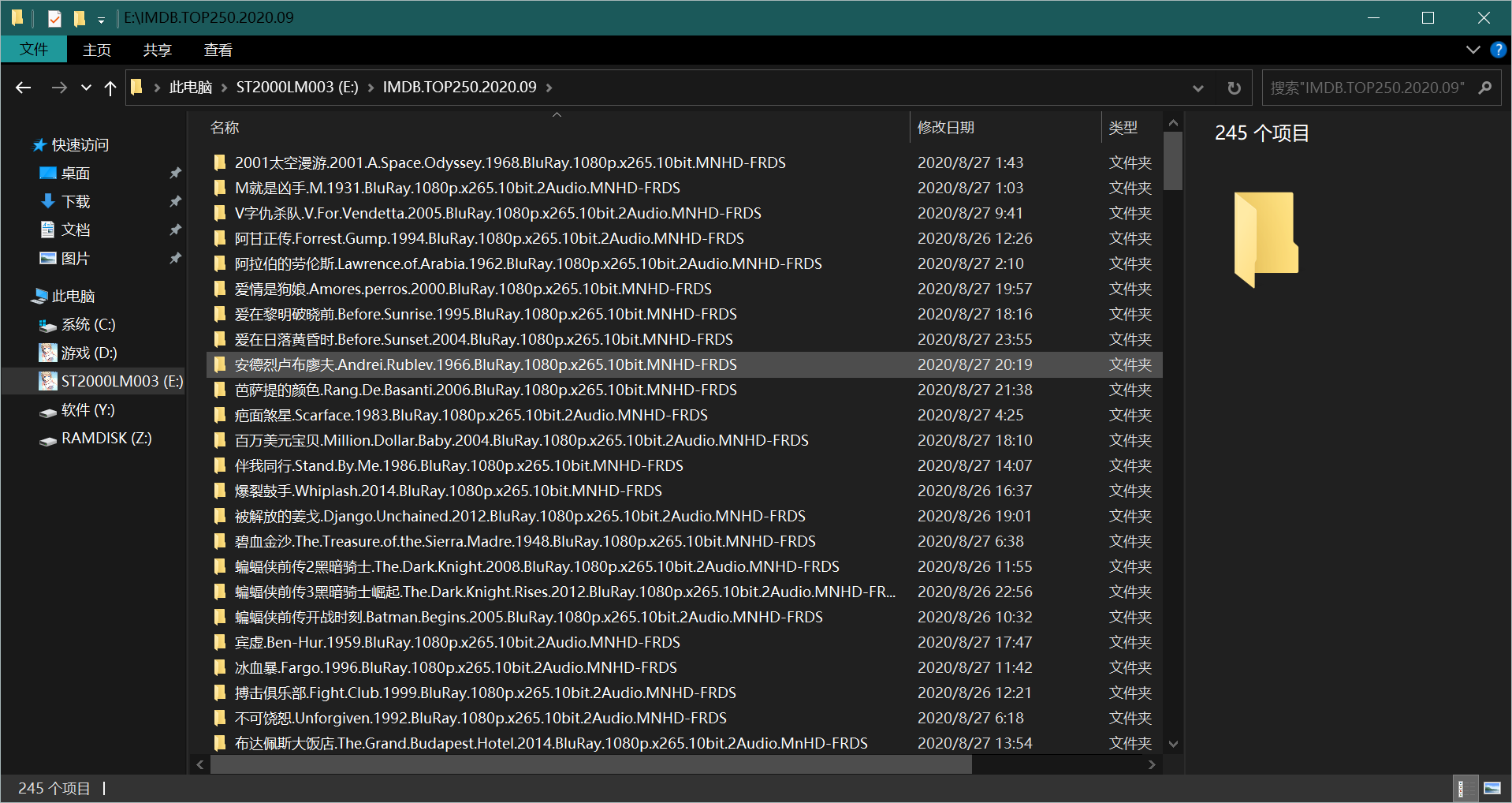Click the pin icon beside 下载

pos(175,201)
